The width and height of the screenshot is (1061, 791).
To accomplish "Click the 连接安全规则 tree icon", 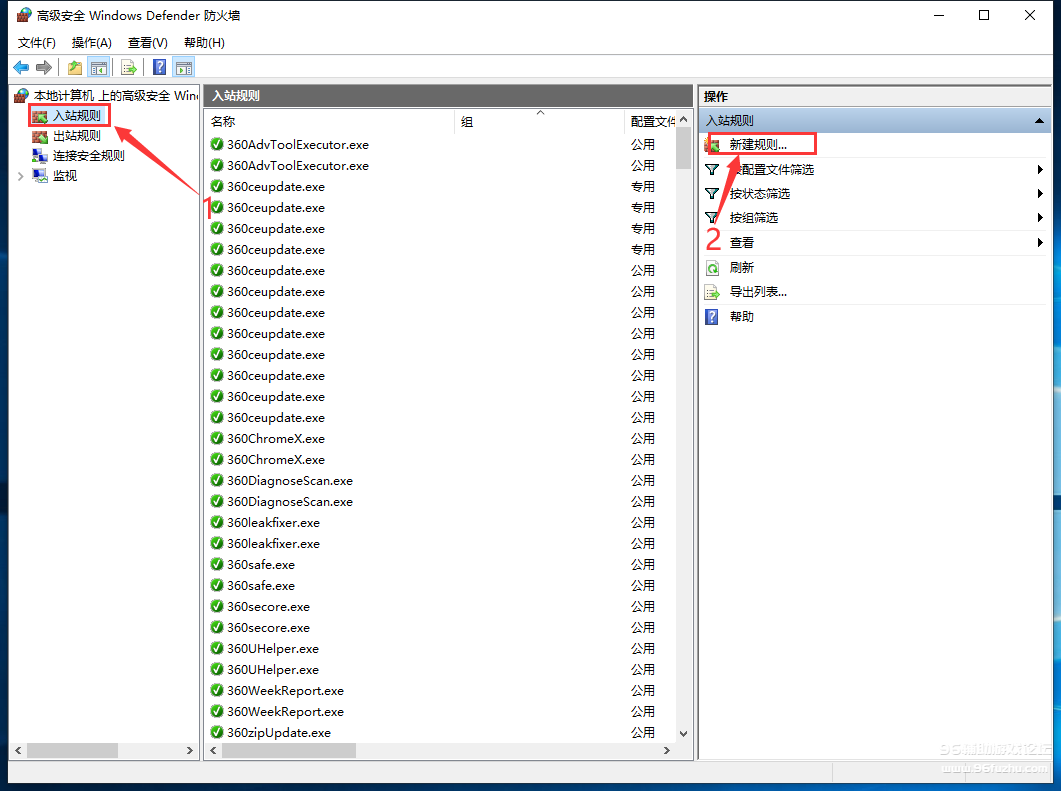I will coord(40,156).
